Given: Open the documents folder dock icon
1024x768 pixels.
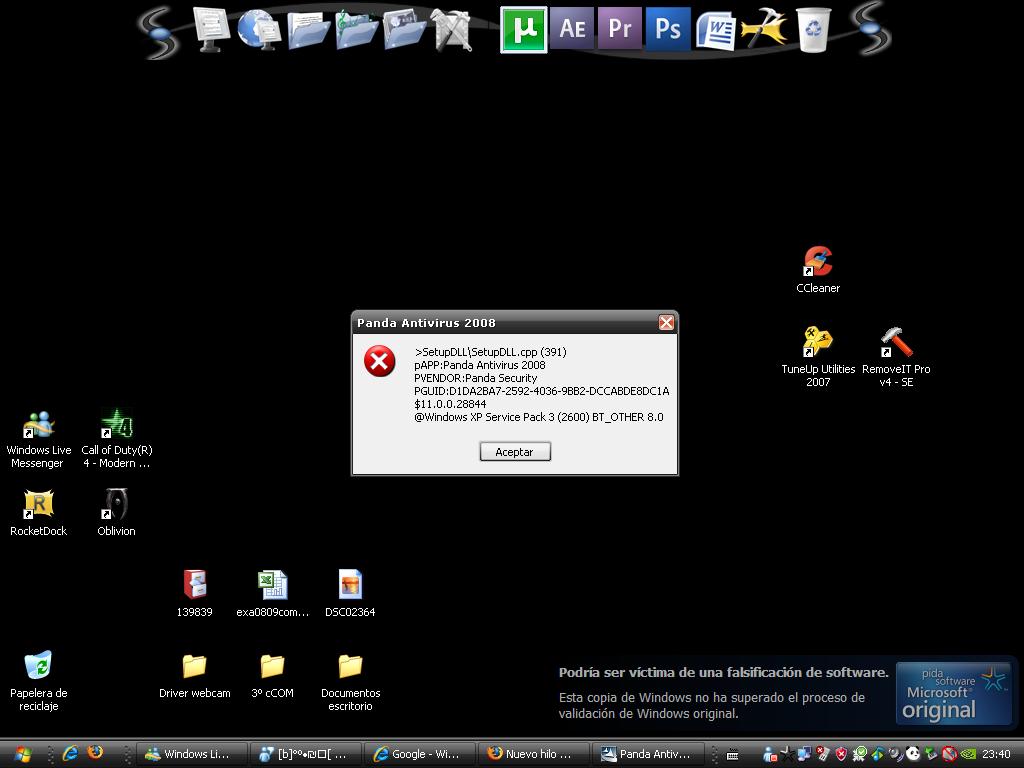Looking at the screenshot, I should click(308, 30).
